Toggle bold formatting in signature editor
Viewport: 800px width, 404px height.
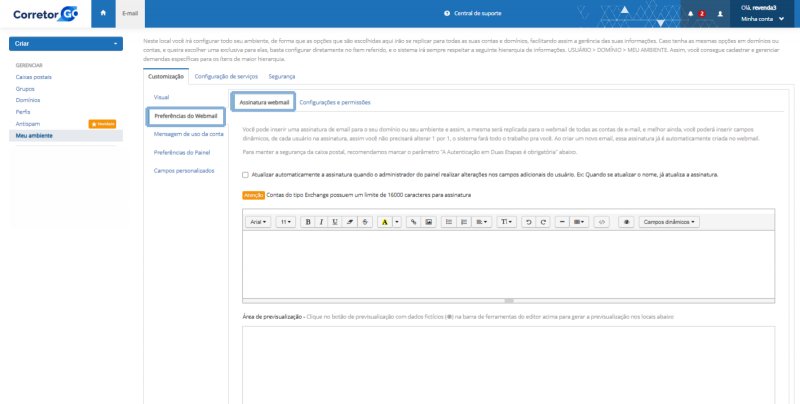coord(308,222)
